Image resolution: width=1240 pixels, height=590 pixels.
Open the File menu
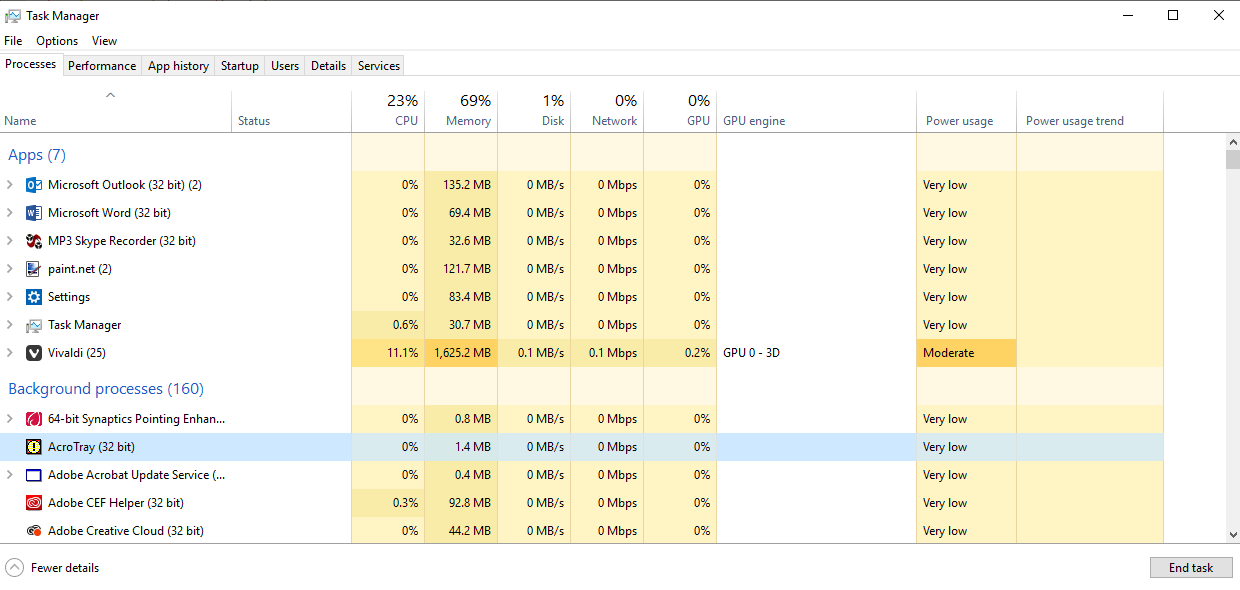pos(13,41)
